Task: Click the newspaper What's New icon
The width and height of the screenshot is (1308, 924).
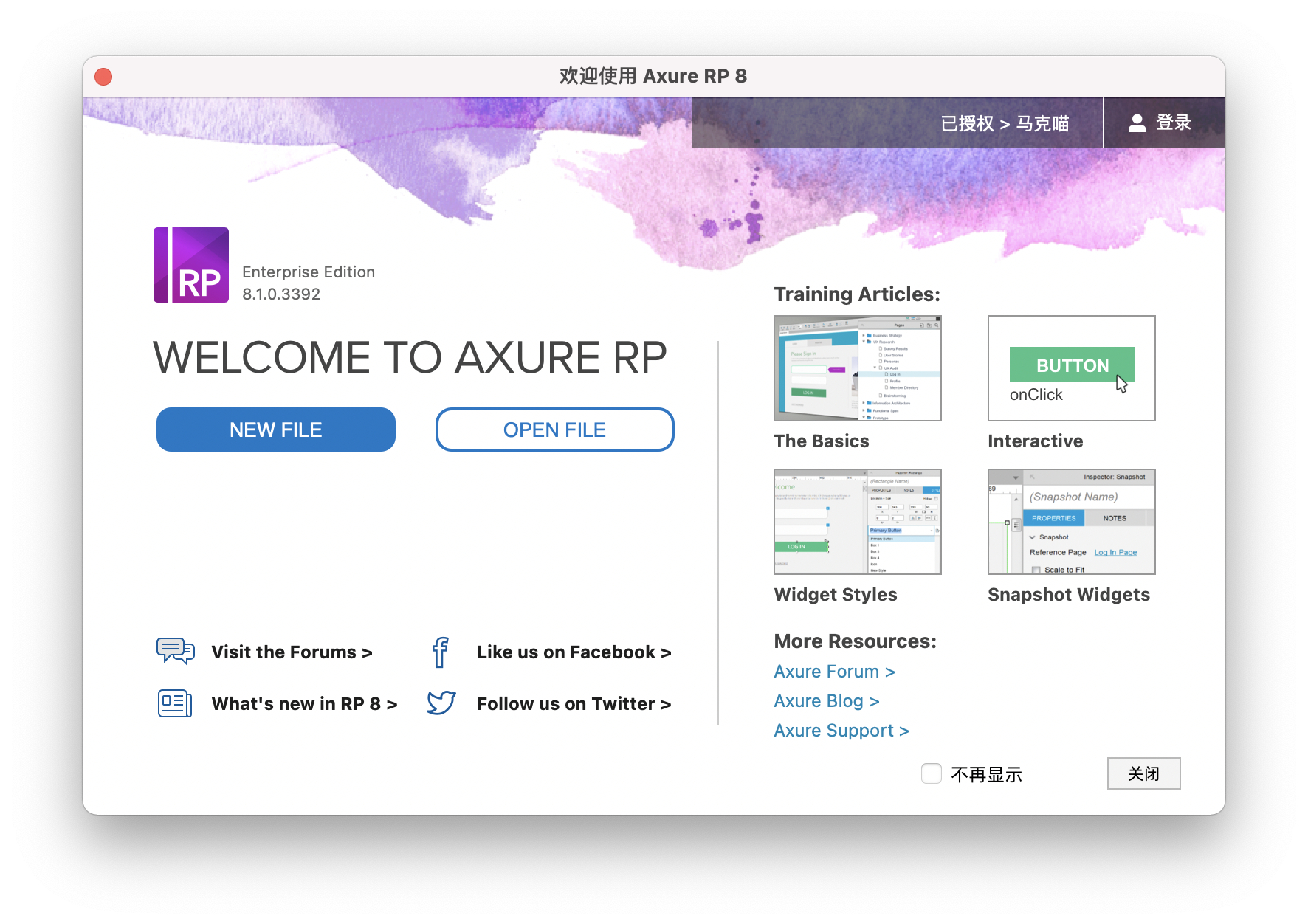Action: coord(175,703)
